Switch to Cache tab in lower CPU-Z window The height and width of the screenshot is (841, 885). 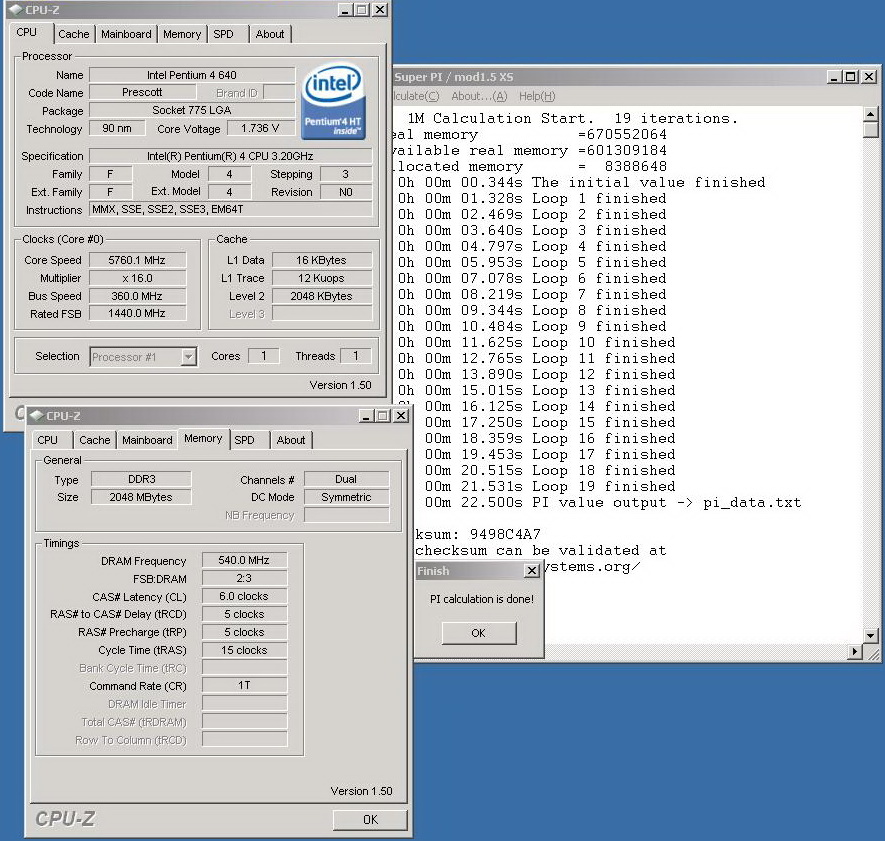click(94, 440)
